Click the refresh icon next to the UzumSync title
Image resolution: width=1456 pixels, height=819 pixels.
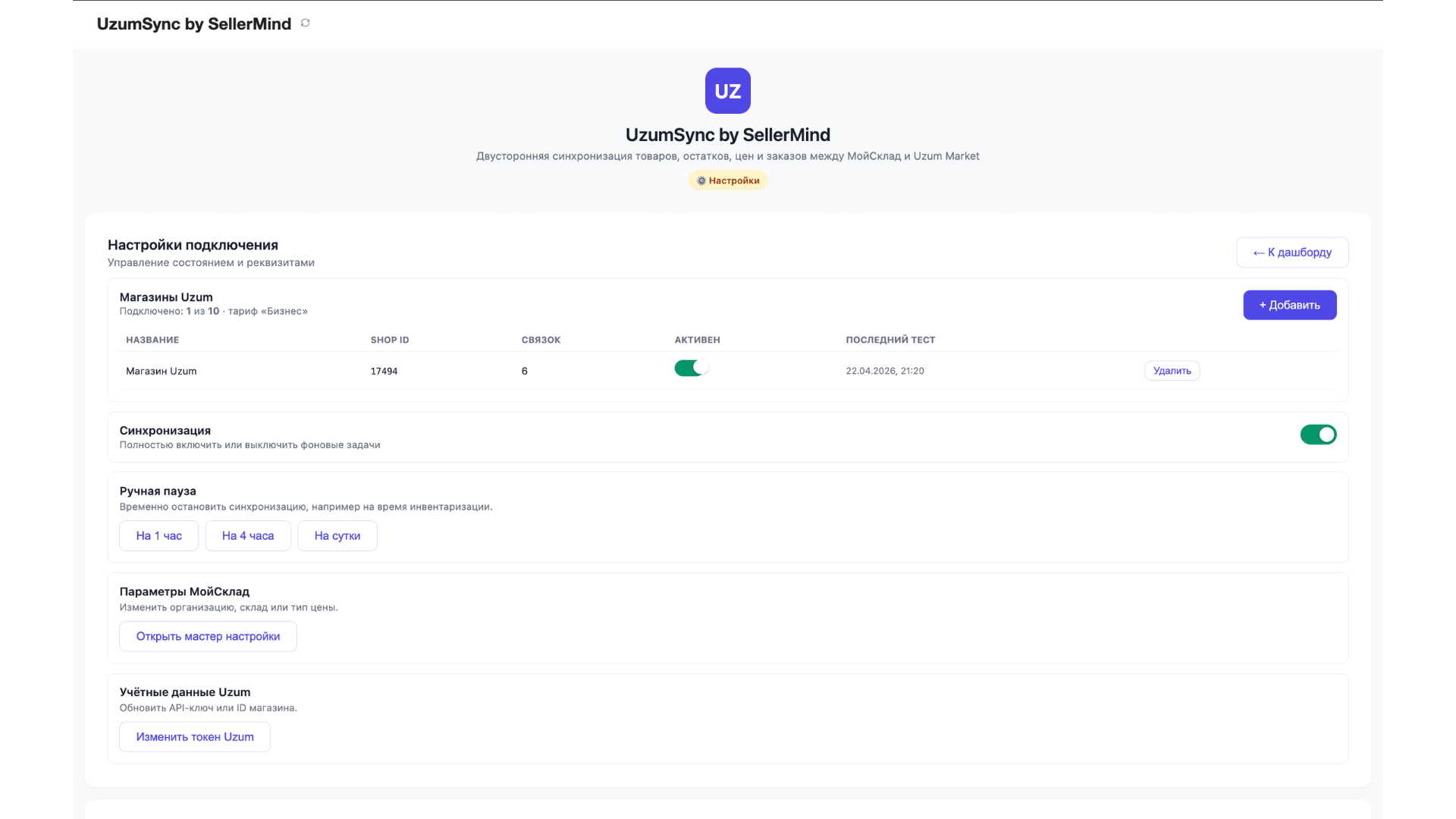click(x=305, y=23)
